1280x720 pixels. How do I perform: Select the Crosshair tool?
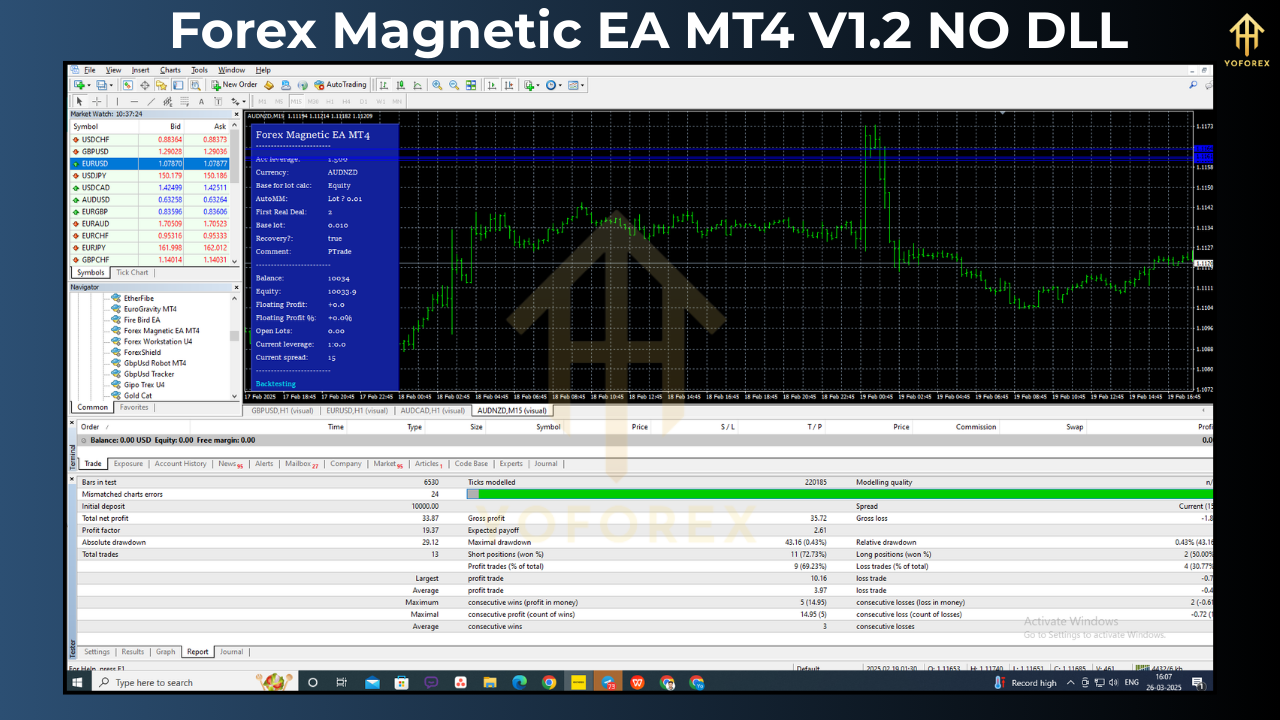(x=97, y=101)
